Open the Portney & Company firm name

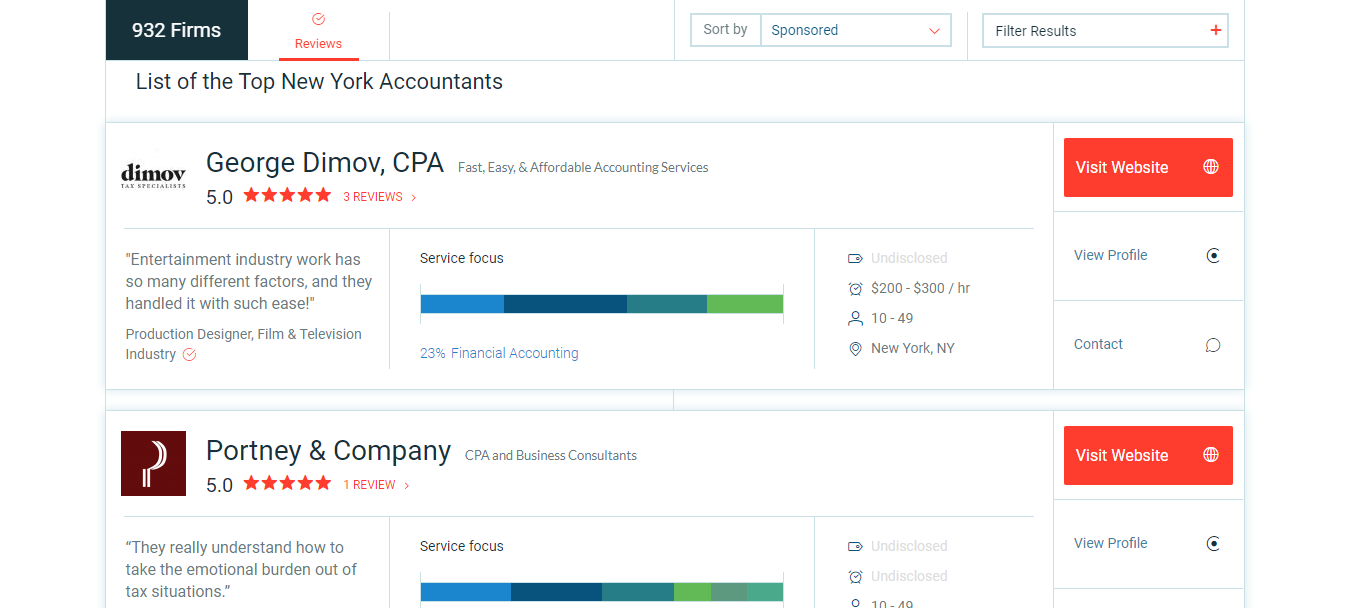click(328, 451)
